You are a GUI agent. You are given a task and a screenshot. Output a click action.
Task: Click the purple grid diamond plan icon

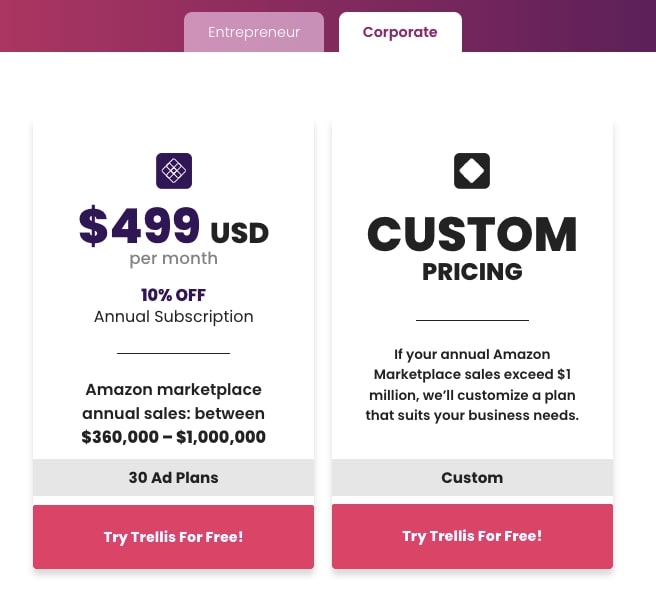coord(174,171)
